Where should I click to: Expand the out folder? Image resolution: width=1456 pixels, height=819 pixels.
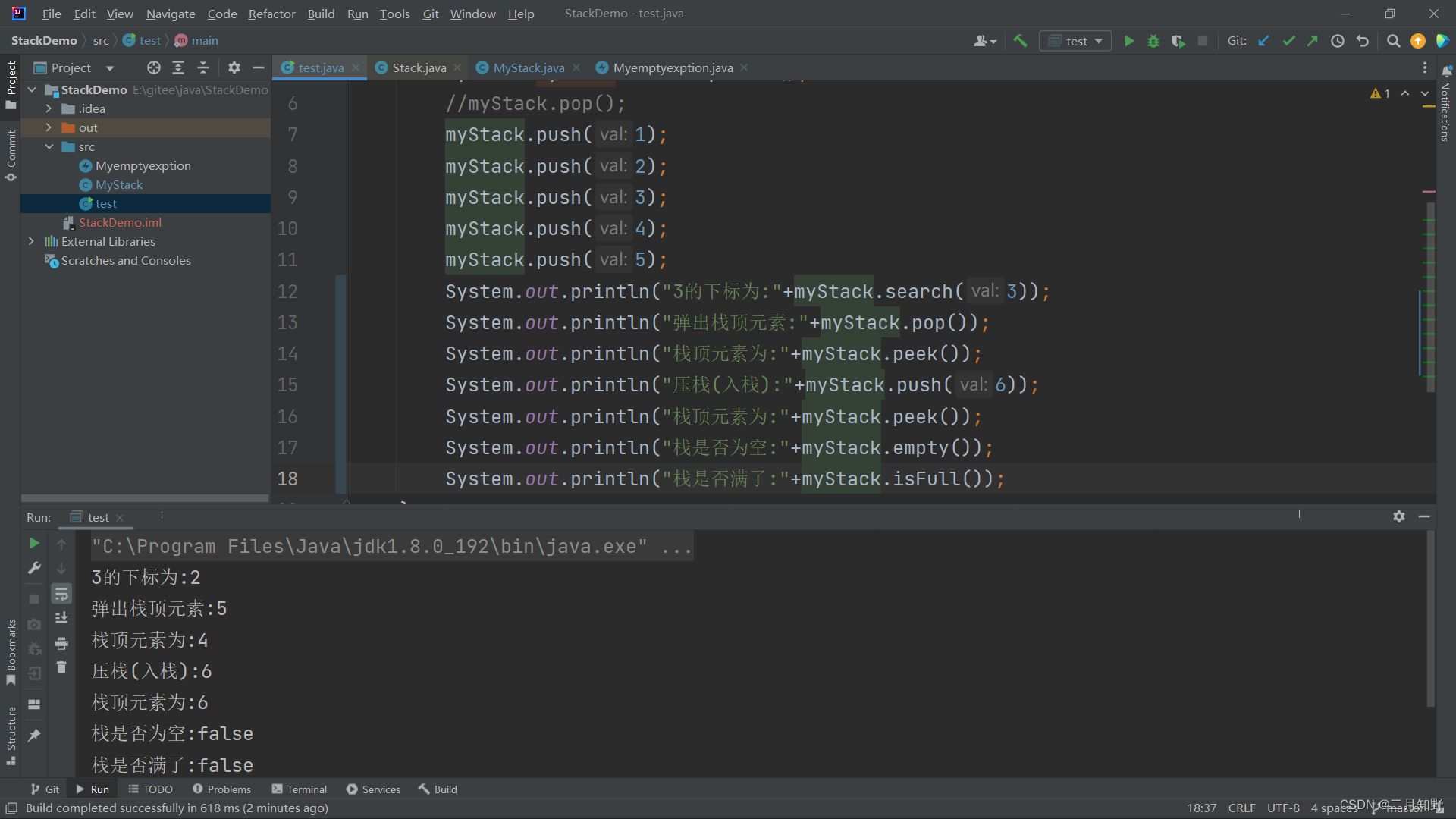(49, 127)
